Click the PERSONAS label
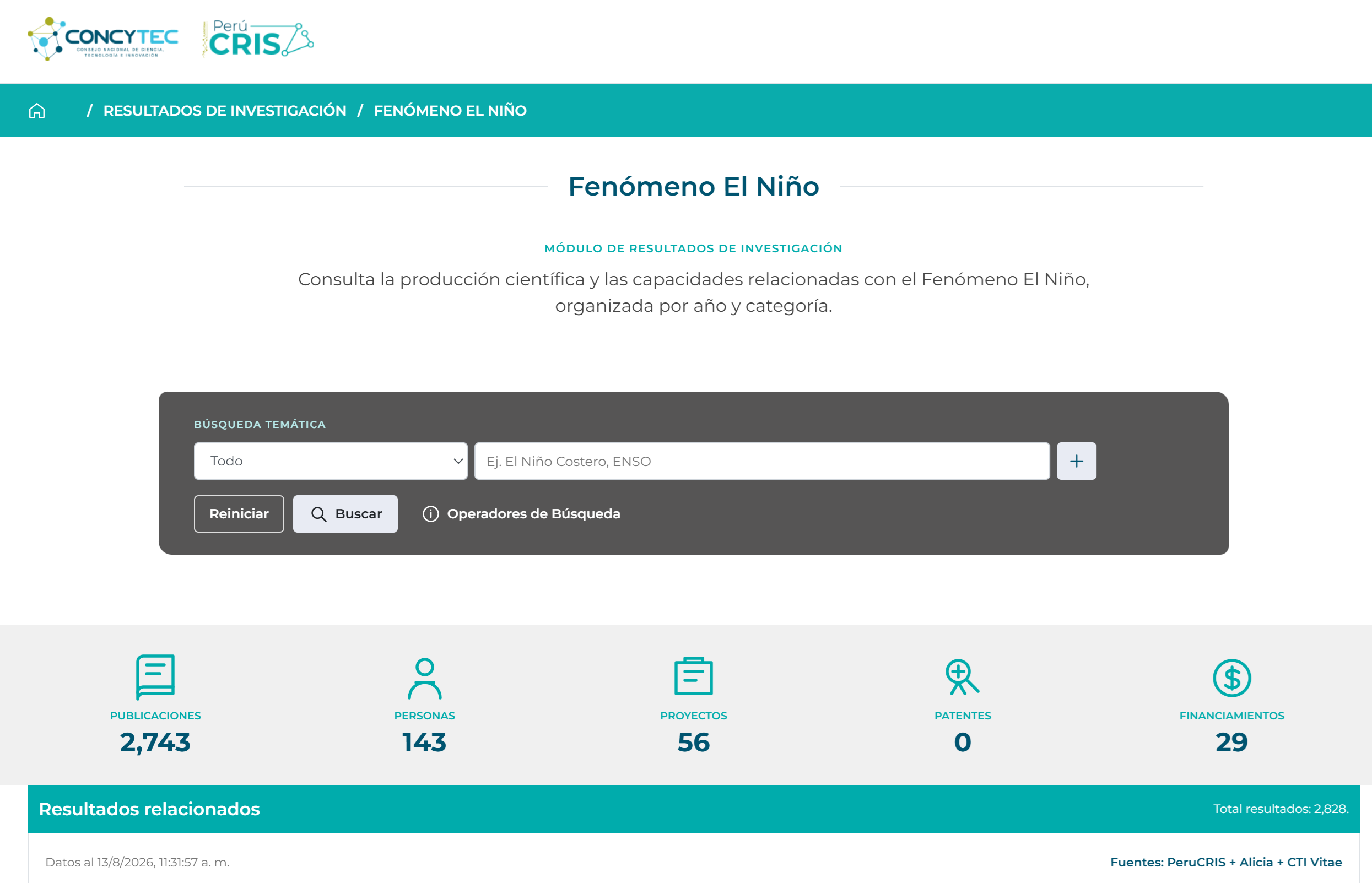Viewport: 1372px width, 883px height. 424,716
